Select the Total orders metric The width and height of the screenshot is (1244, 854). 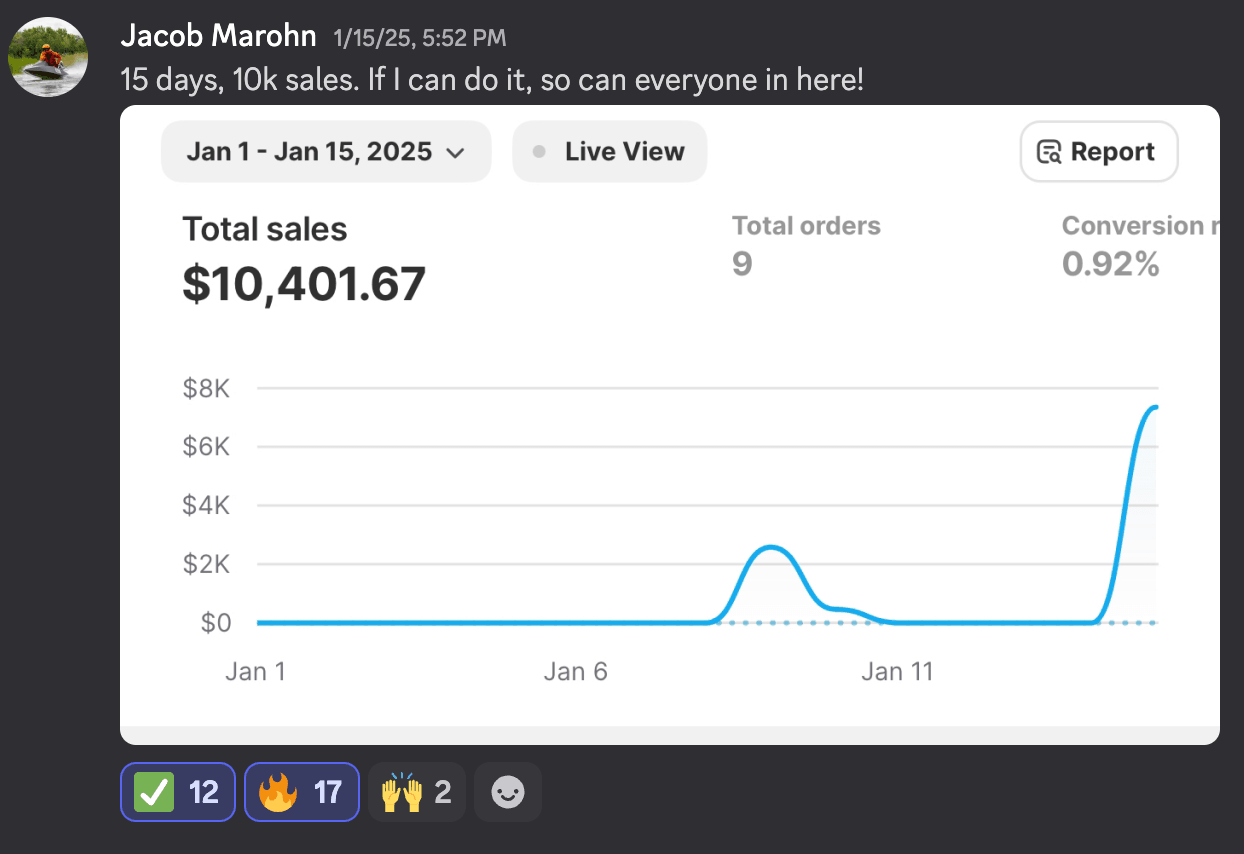tap(806, 226)
